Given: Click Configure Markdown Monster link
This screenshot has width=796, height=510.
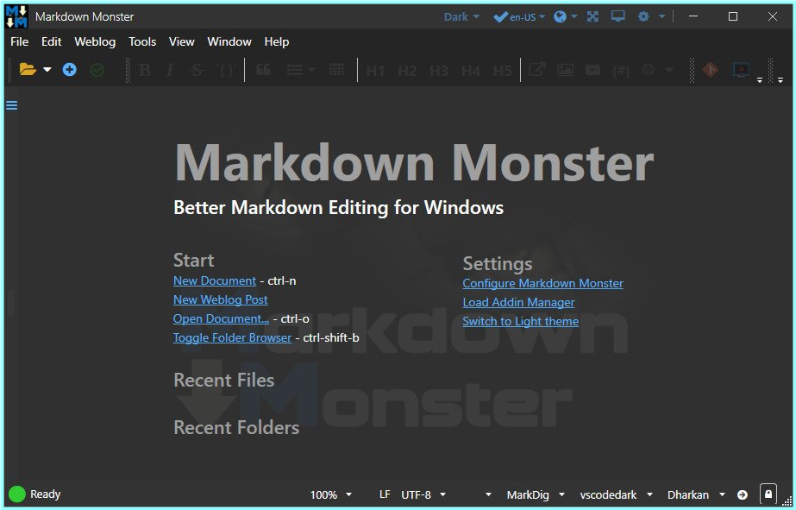Looking at the screenshot, I should [x=543, y=283].
